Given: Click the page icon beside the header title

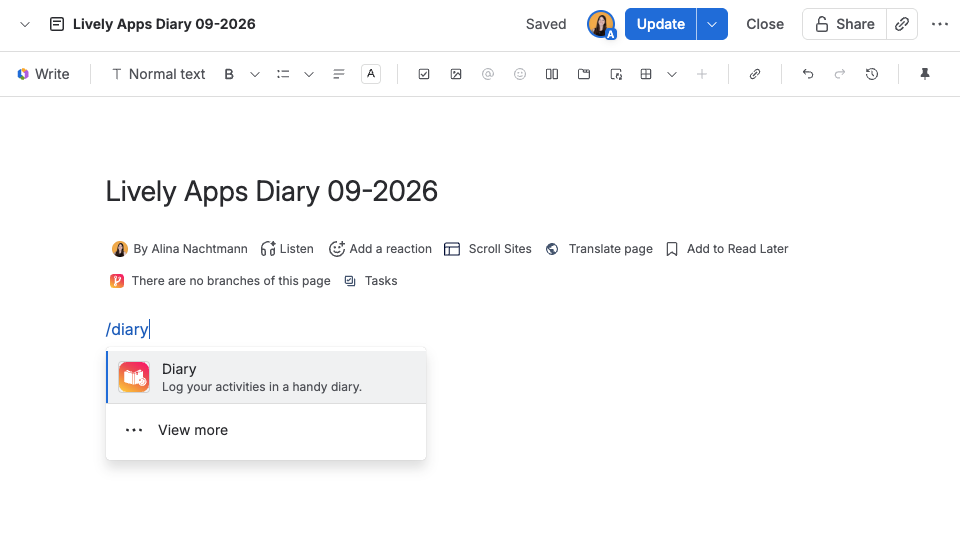Looking at the screenshot, I should [x=57, y=24].
